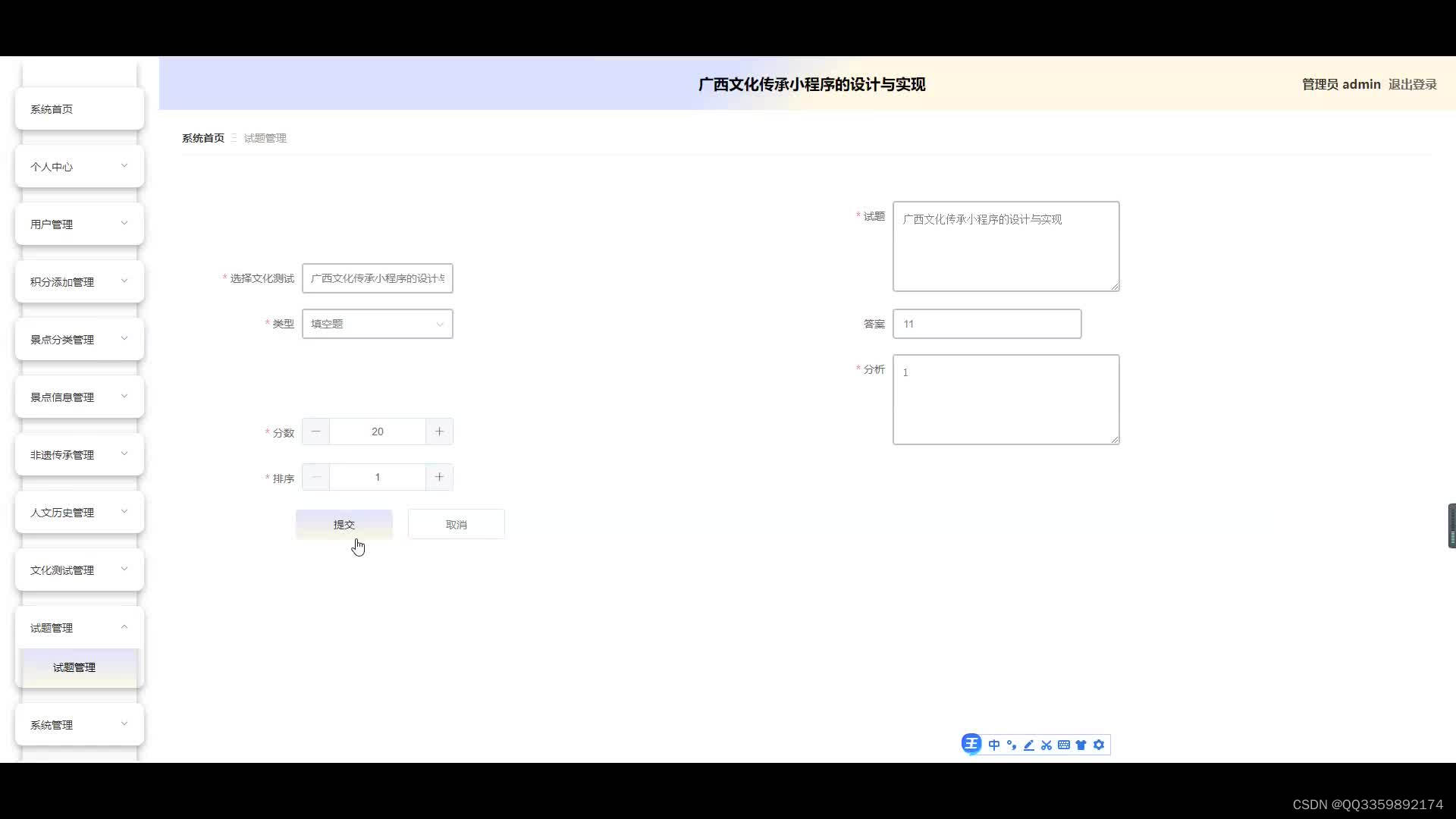Expand the 非遗传承管理 sidebar menu

(80, 454)
